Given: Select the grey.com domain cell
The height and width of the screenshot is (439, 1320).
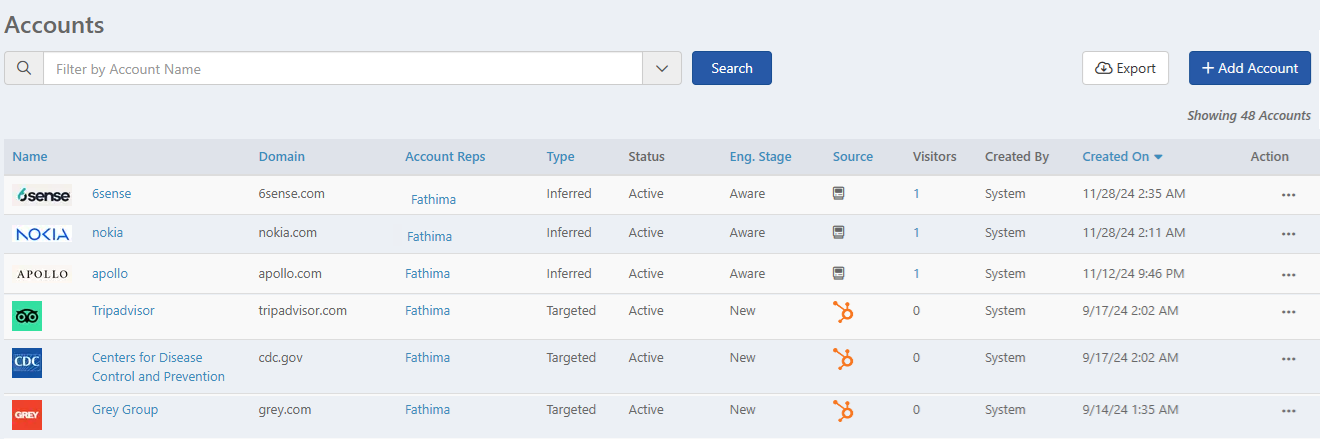Looking at the screenshot, I should coord(285,410).
